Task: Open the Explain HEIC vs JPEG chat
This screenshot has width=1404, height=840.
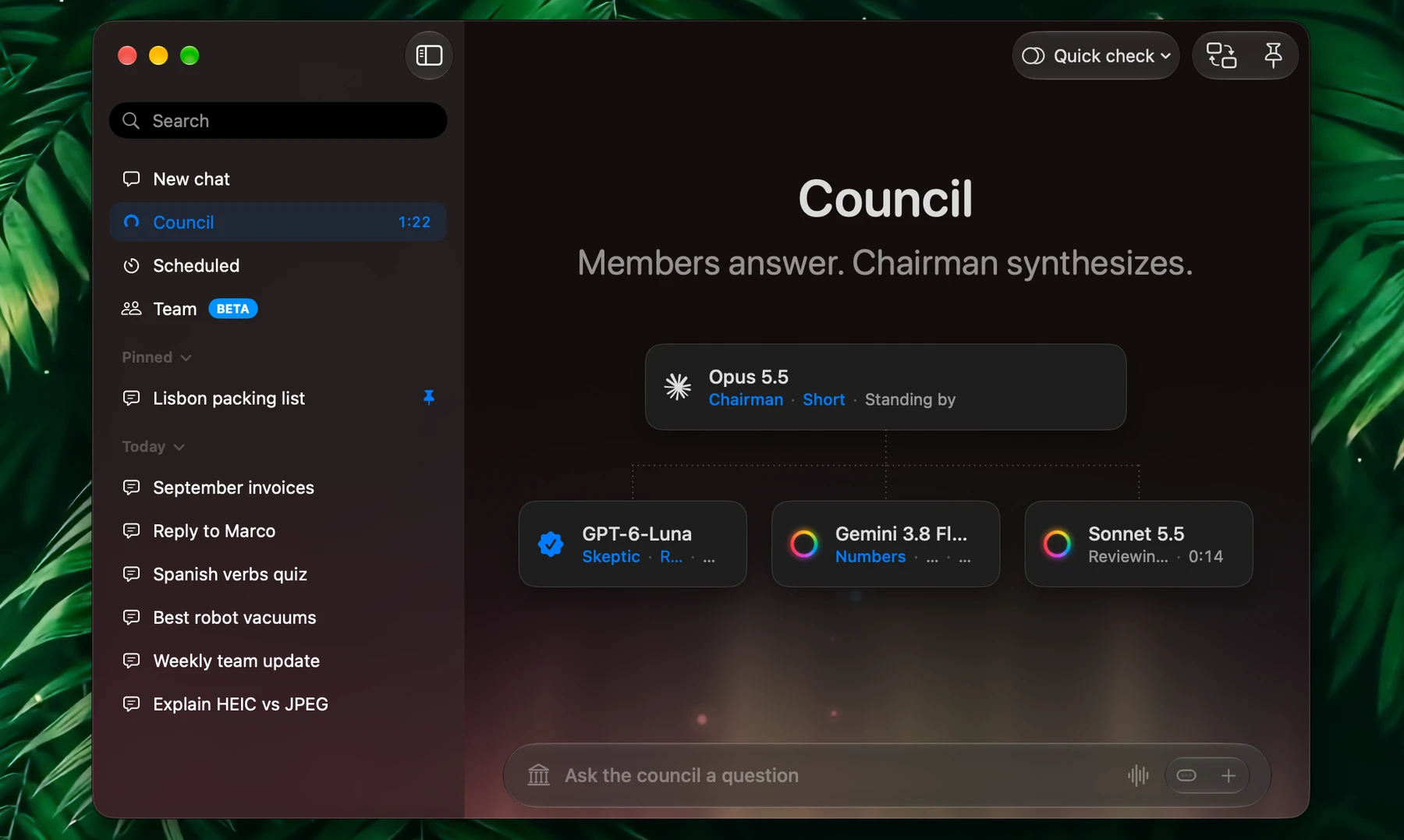Action: point(278,704)
